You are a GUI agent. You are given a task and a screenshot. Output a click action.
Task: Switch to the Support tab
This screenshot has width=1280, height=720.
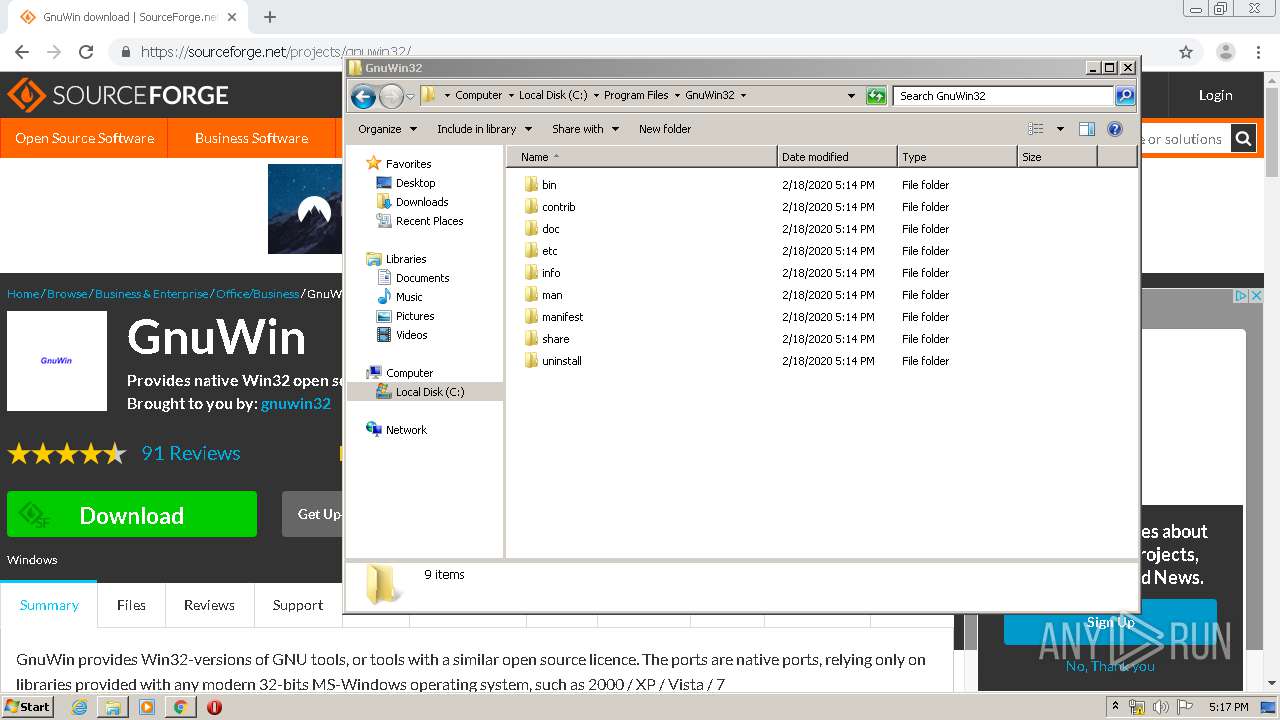(298, 605)
